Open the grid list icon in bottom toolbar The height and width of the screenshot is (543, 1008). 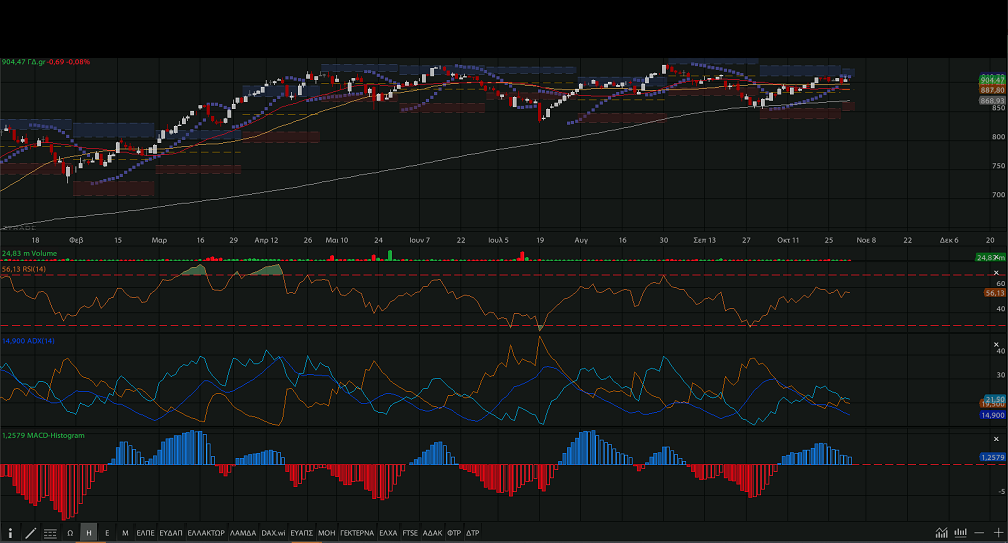50,533
